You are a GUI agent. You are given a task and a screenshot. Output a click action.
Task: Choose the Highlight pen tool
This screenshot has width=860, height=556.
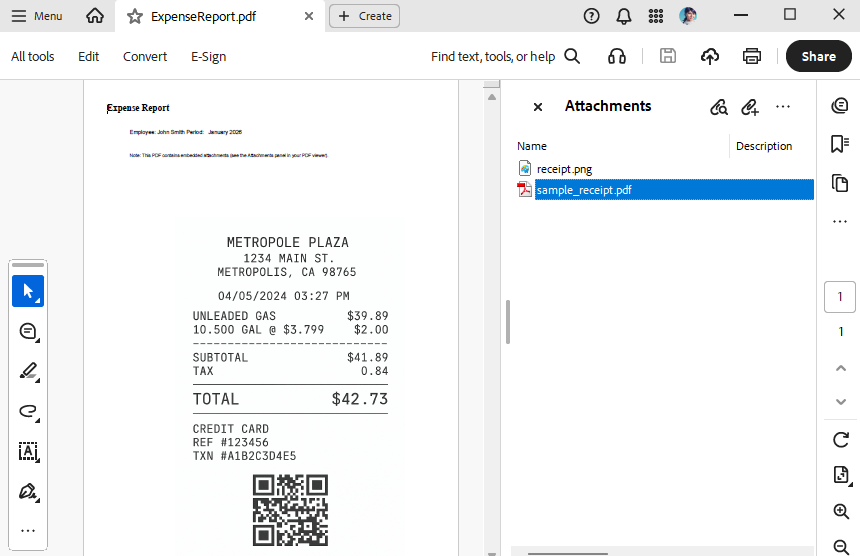(x=28, y=371)
